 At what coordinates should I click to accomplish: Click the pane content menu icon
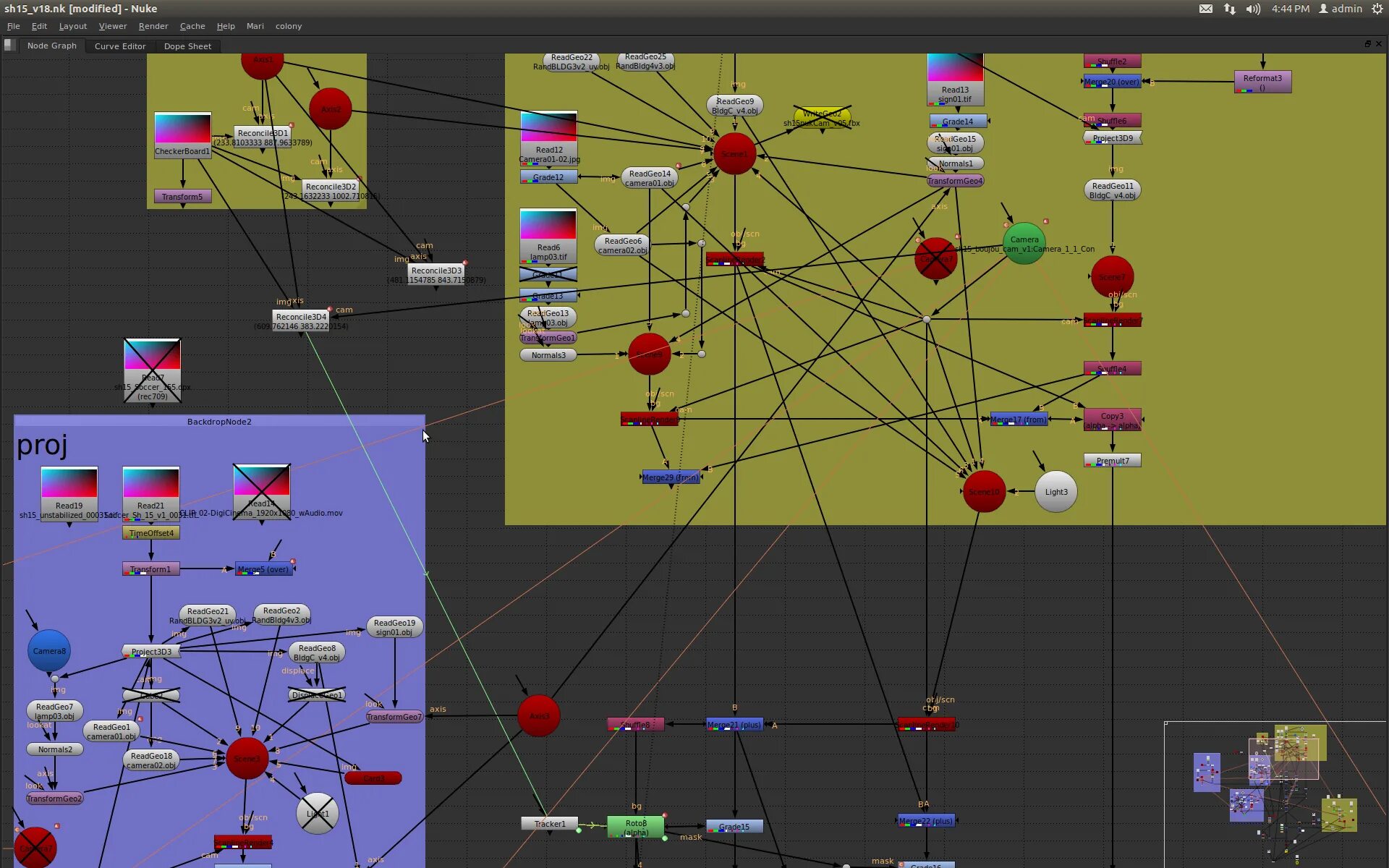click(x=9, y=45)
